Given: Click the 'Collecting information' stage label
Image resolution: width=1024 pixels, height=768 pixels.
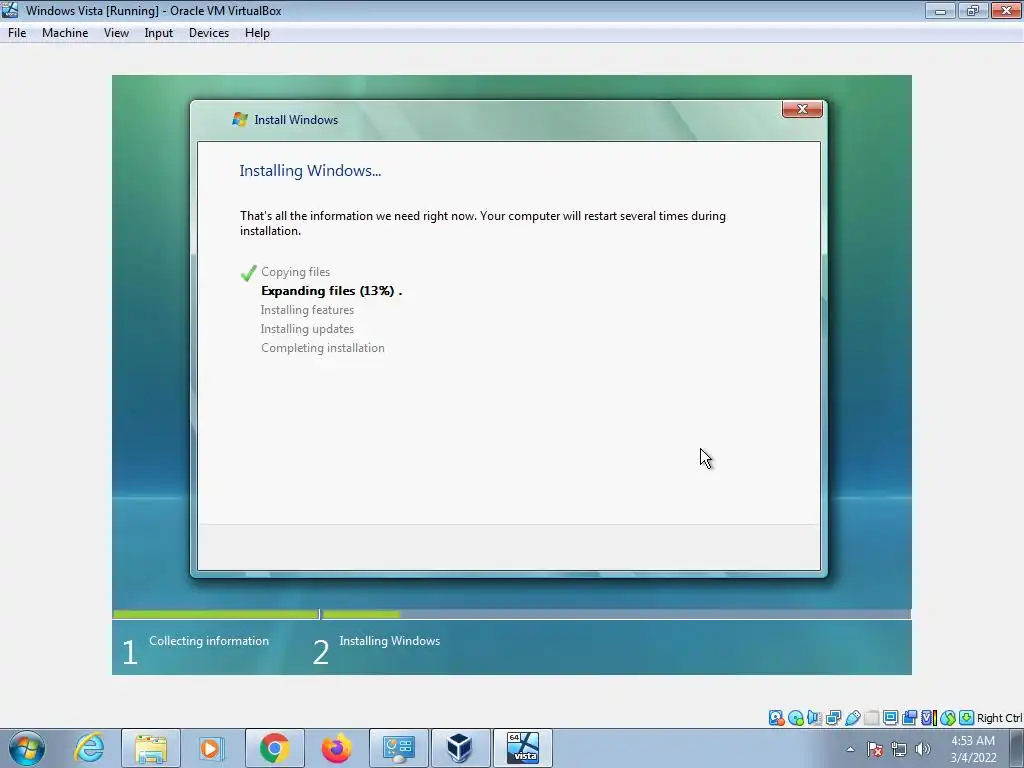Looking at the screenshot, I should pyautogui.click(x=209, y=641).
